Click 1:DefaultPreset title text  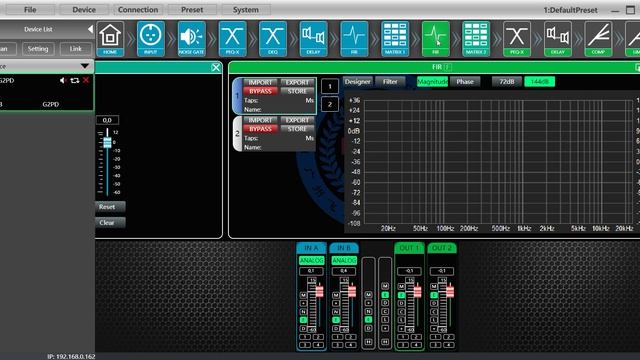pos(570,10)
